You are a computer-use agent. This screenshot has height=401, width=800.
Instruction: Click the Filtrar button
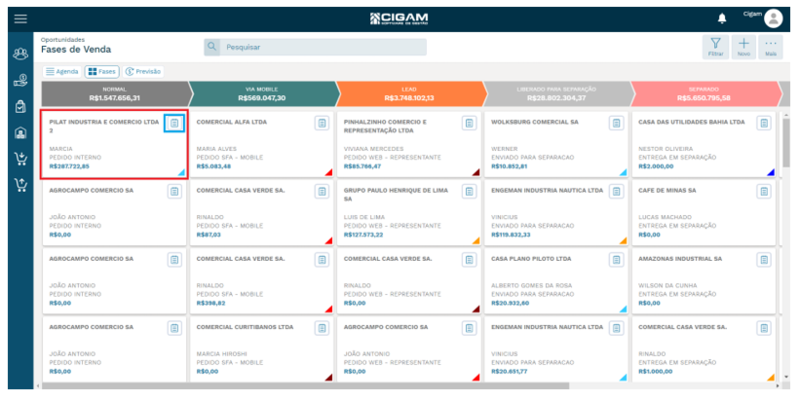(715, 47)
